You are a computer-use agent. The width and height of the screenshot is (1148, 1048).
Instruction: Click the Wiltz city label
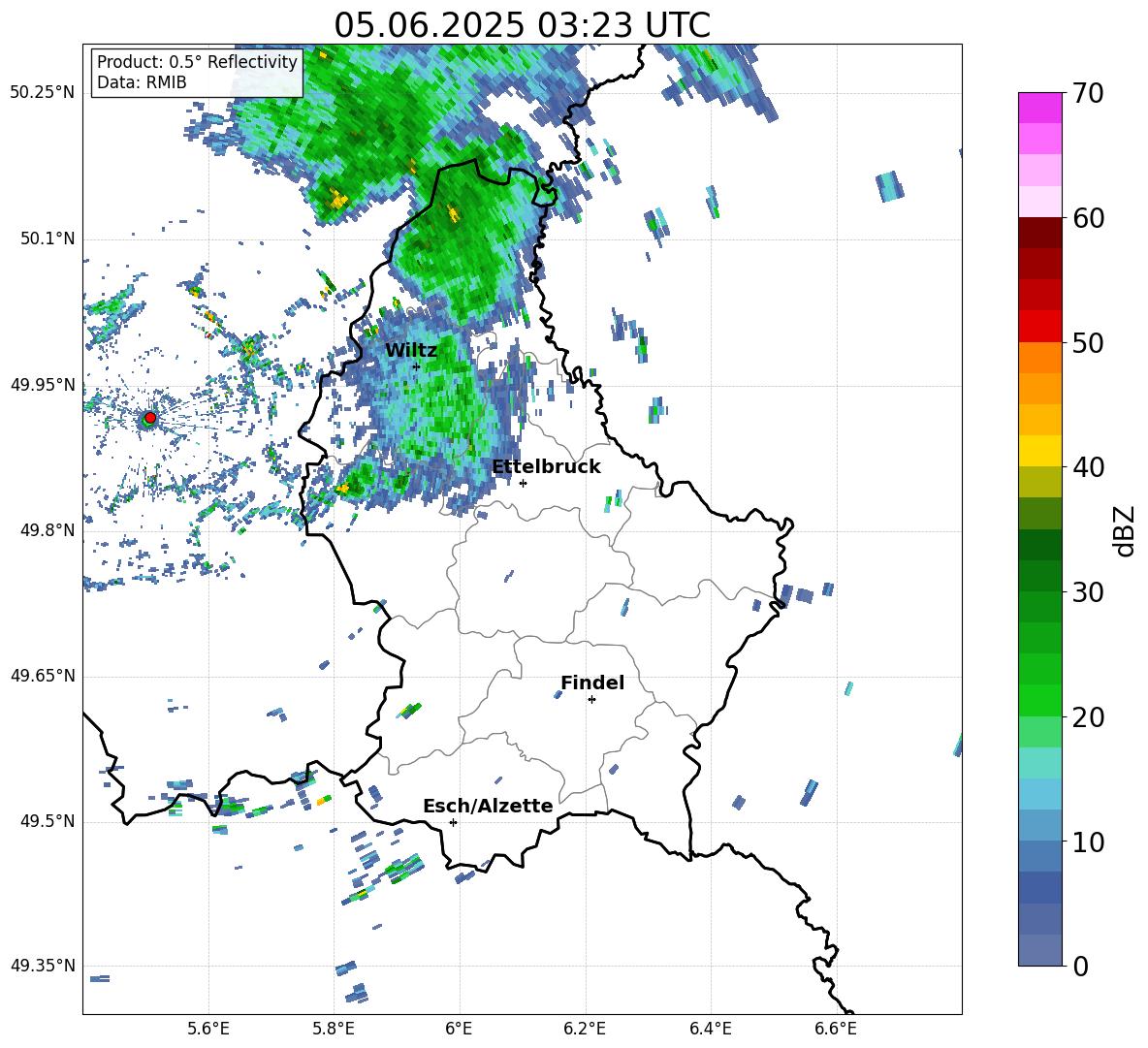point(411,351)
